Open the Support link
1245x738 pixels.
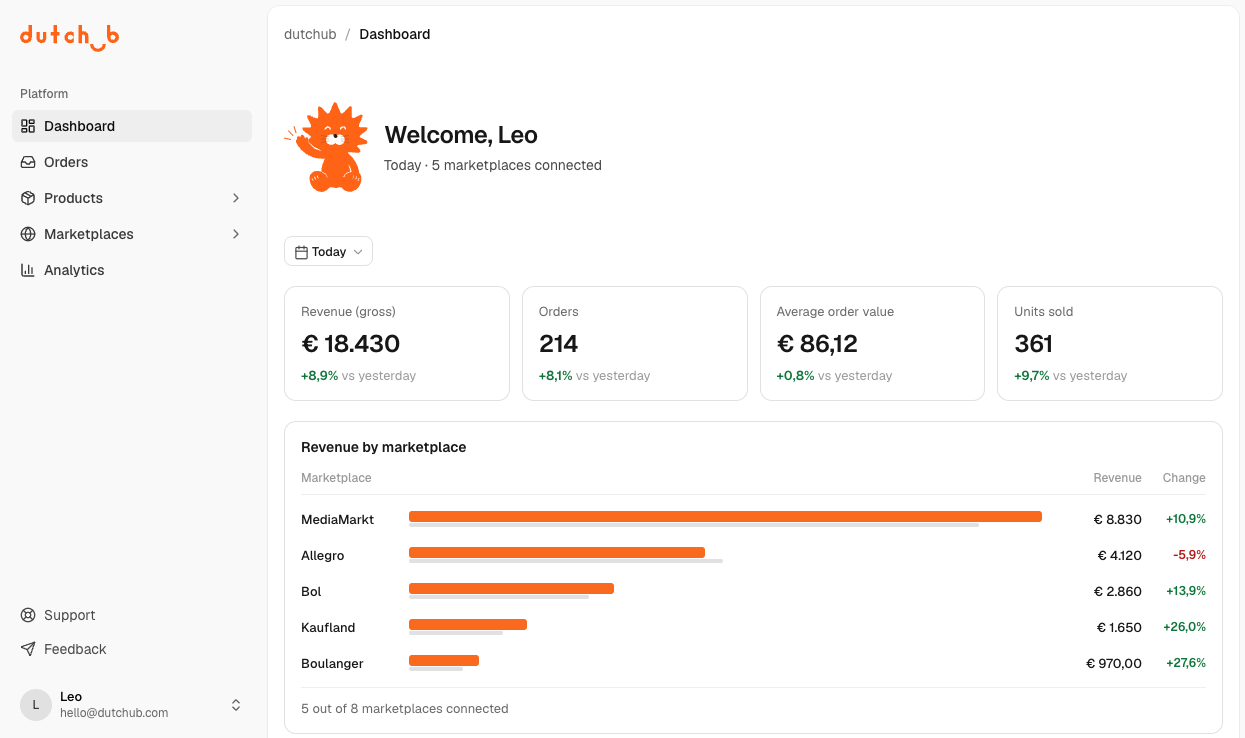[132, 615]
